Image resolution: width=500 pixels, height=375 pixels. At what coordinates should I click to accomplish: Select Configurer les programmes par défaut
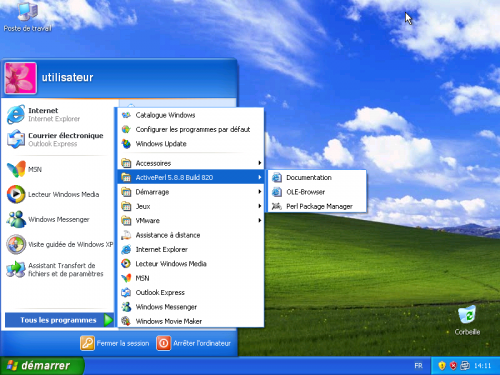[191, 130]
